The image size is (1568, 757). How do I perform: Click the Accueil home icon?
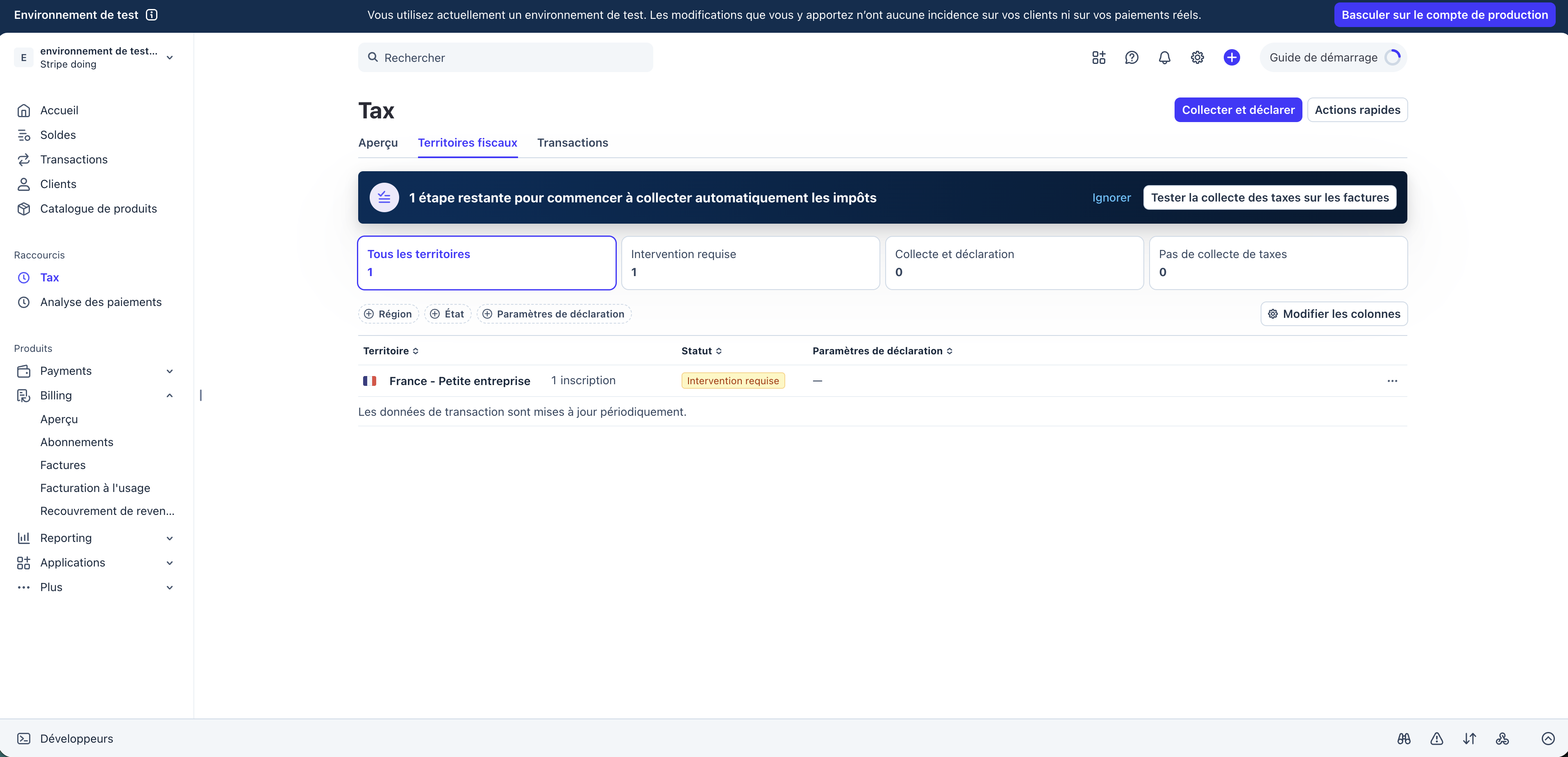click(x=24, y=110)
